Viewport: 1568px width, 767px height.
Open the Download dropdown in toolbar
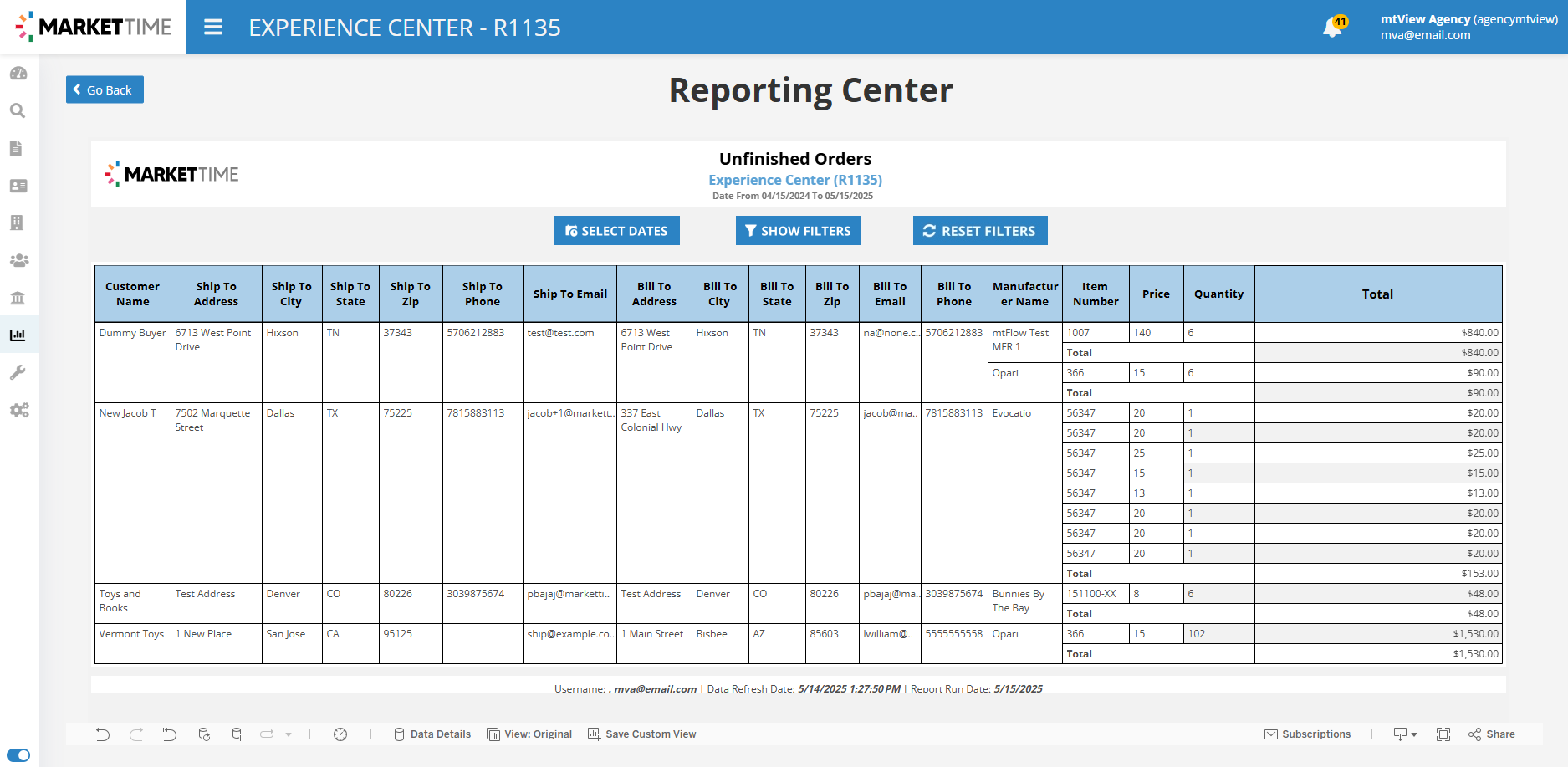tap(1405, 734)
